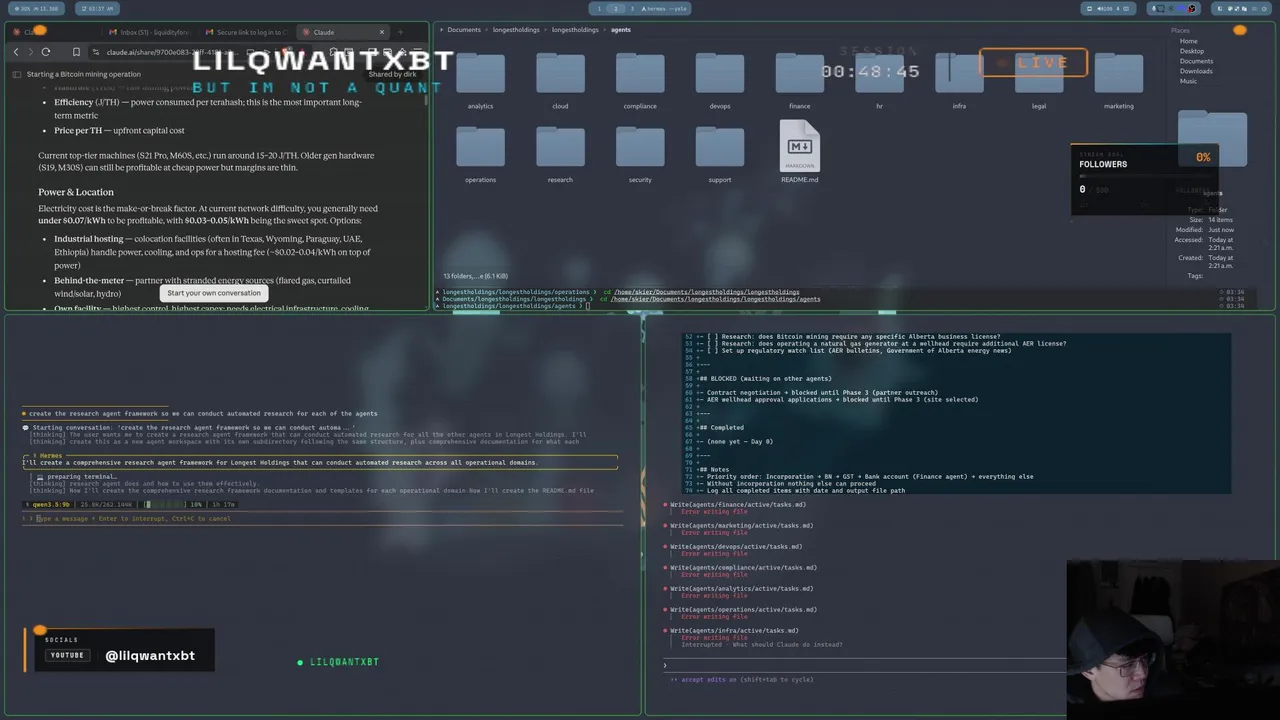Select workspace 1 in top bar

click(599, 8)
